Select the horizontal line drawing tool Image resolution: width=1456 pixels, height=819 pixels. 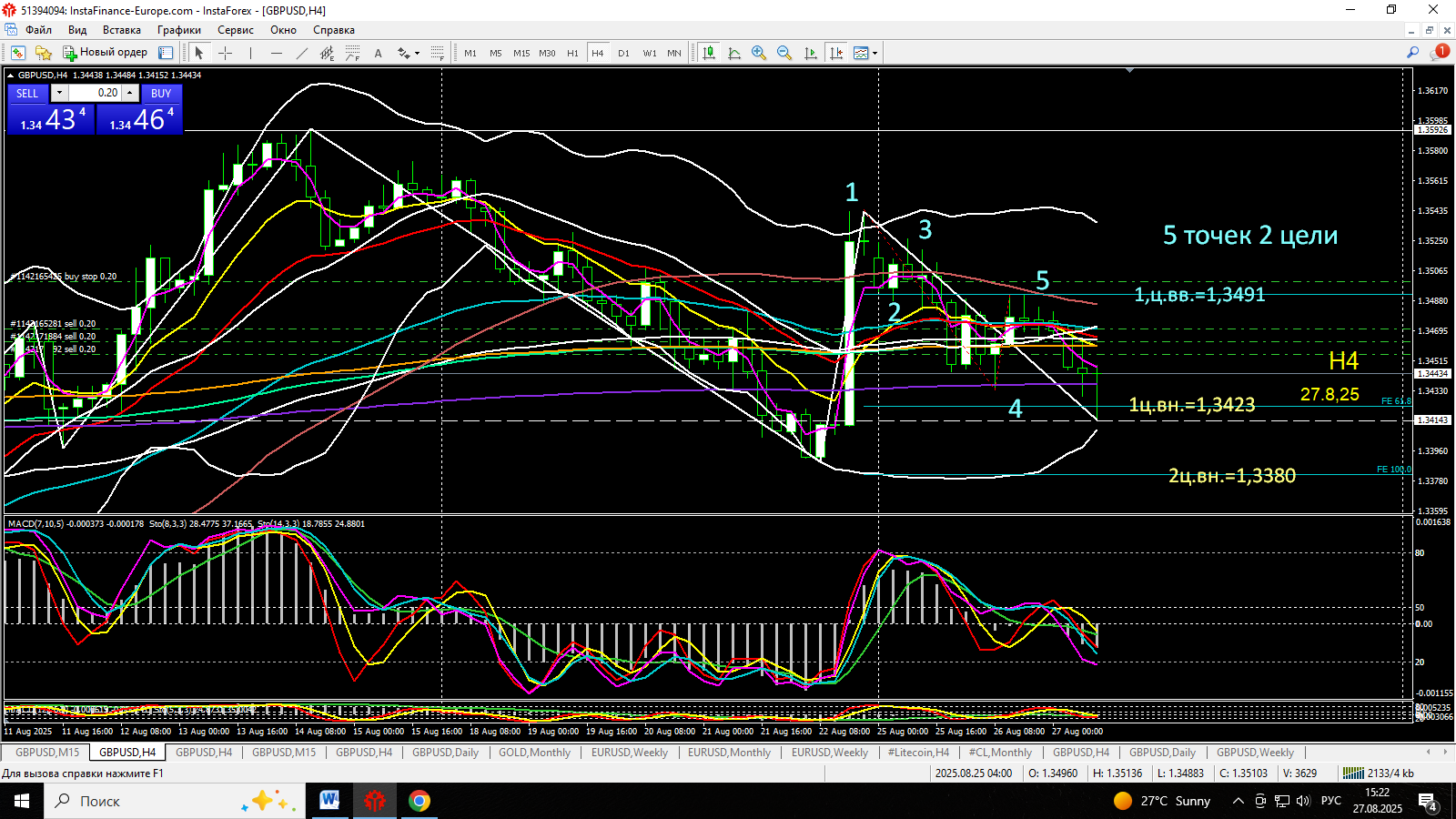[x=277, y=53]
